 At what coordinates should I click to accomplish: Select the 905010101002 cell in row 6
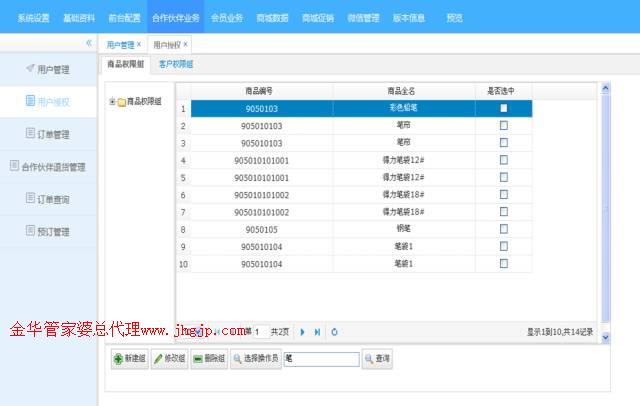pos(262,195)
